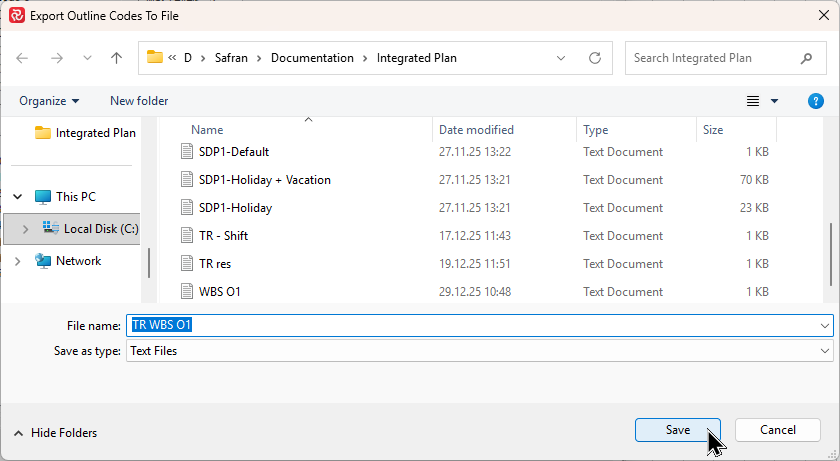
Task: Click the This PC icon
Action: click(43, 197)
